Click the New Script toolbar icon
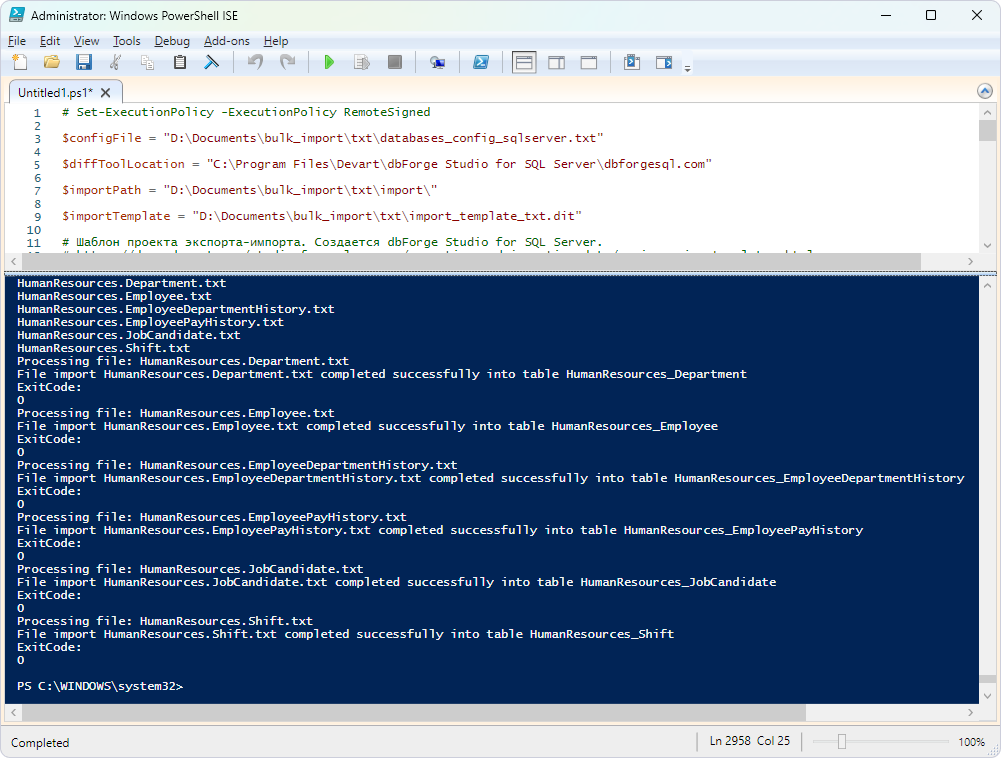1001x758 pixels. coord(20,62)
